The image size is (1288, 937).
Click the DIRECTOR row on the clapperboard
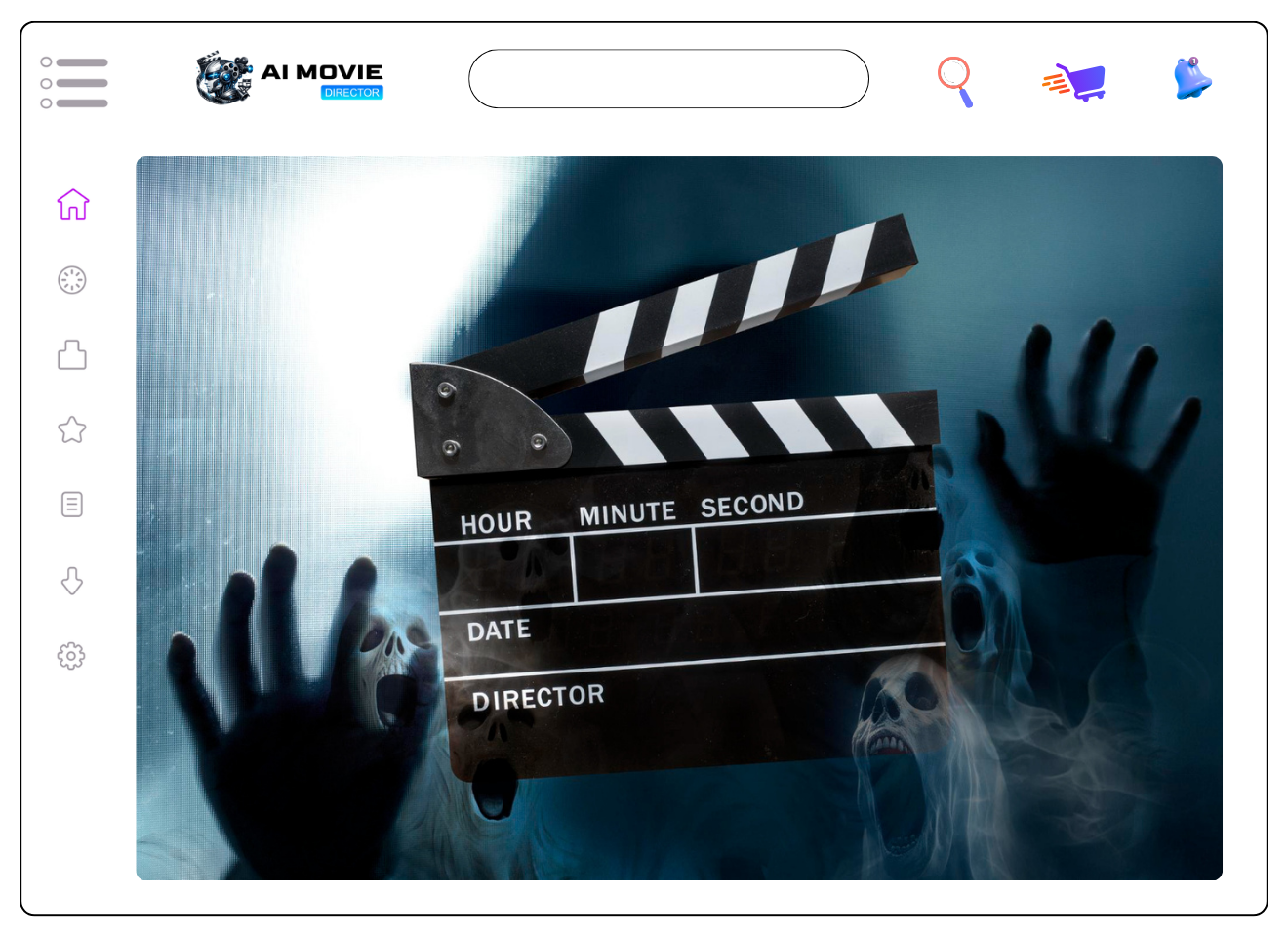click(538, 697)
